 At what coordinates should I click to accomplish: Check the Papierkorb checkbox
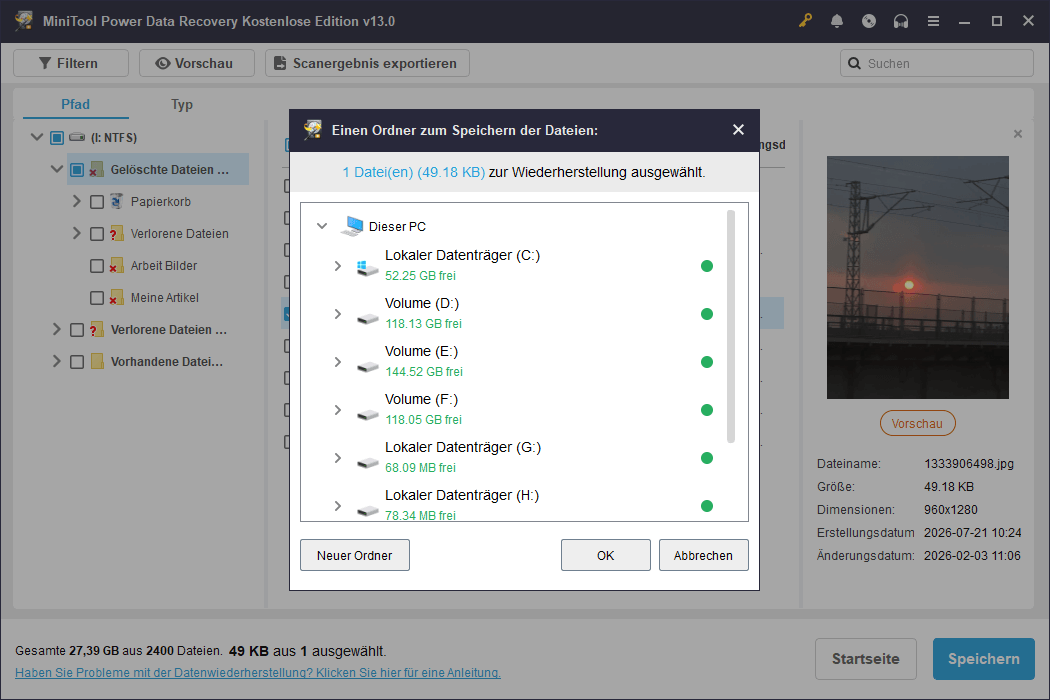click(x=97, y=202)
